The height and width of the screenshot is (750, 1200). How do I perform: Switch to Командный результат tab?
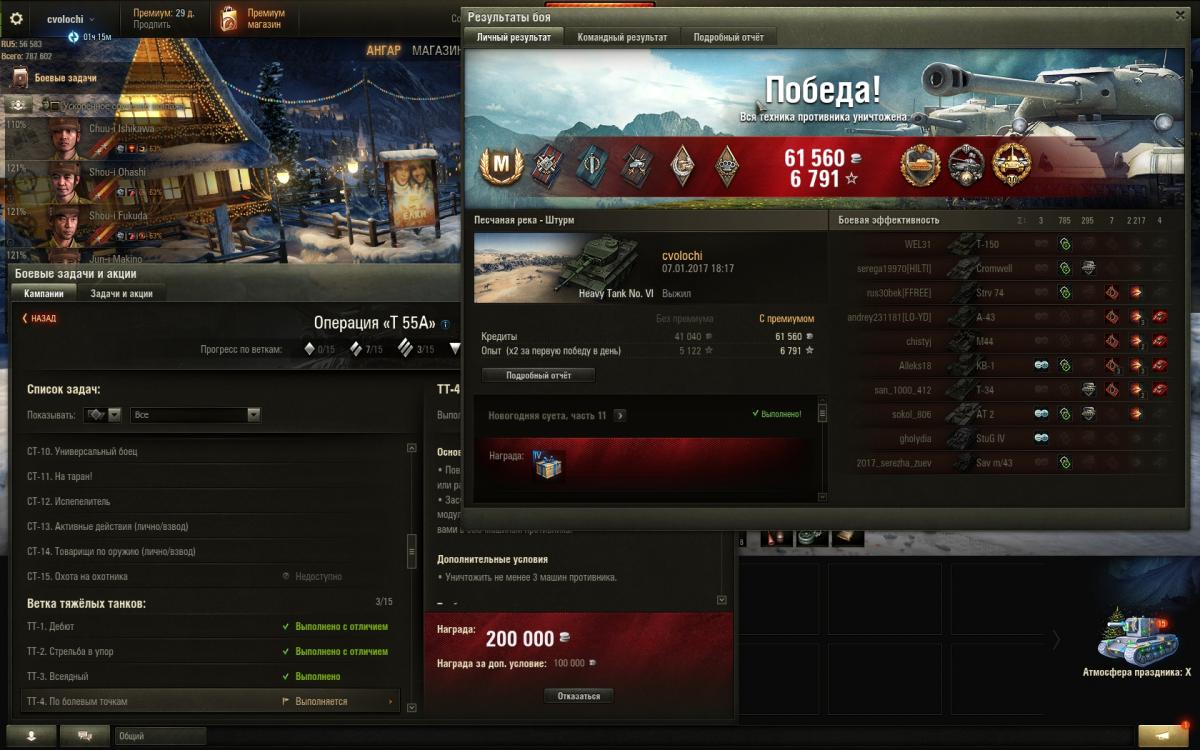[622, 37]
